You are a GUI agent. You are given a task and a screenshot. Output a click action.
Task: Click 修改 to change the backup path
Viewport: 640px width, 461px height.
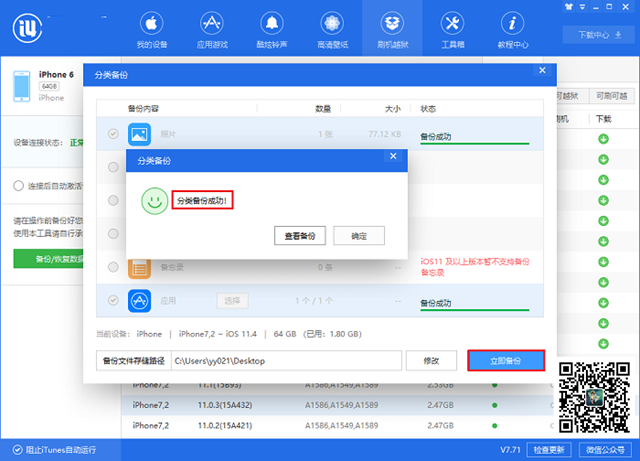(431, 361)
